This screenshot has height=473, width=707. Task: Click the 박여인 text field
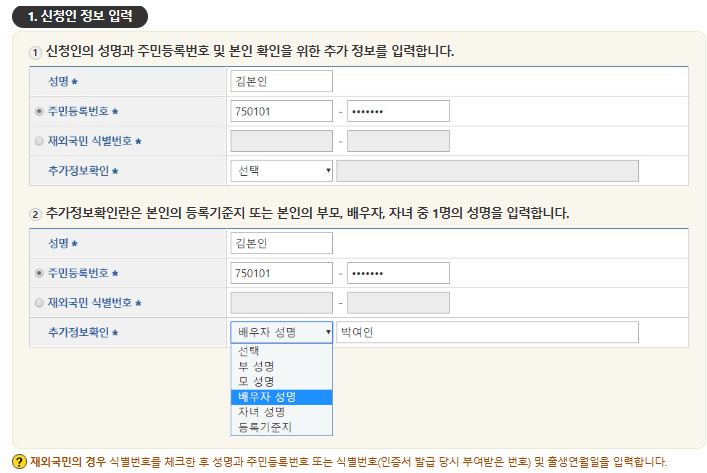point(487,332)
